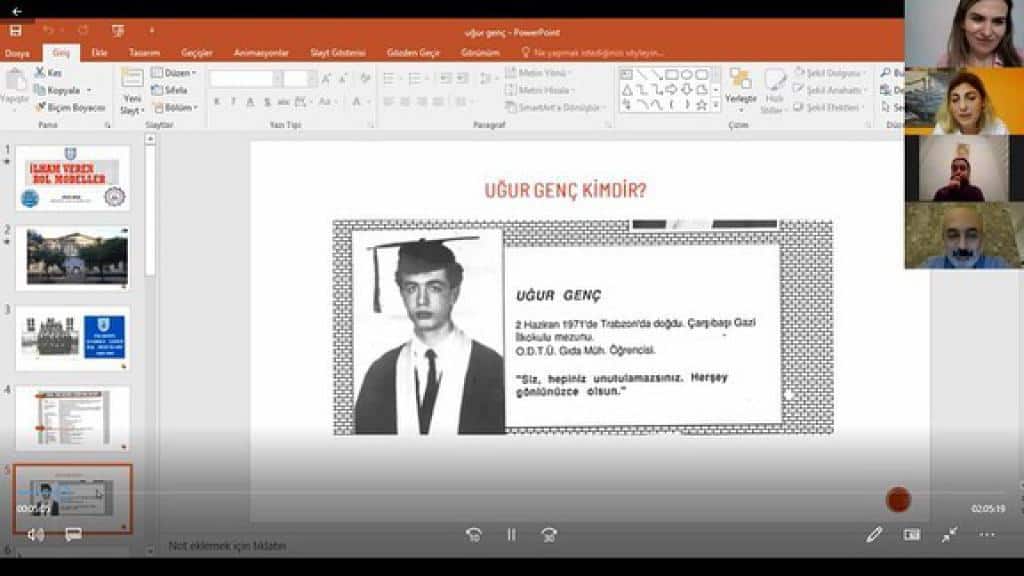Open the Dosya menu tab
This screenshot has height=576, width=1024.
(17, 53)
